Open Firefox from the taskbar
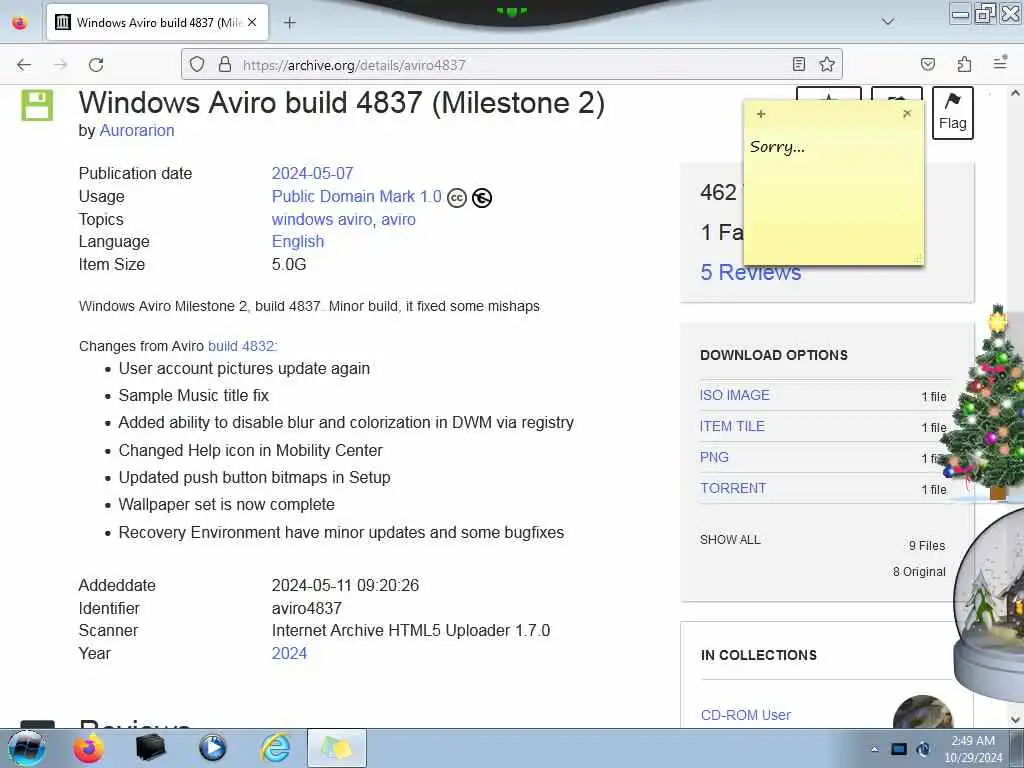The height and width of the screenshot is (768, 1024). (88, 748)
